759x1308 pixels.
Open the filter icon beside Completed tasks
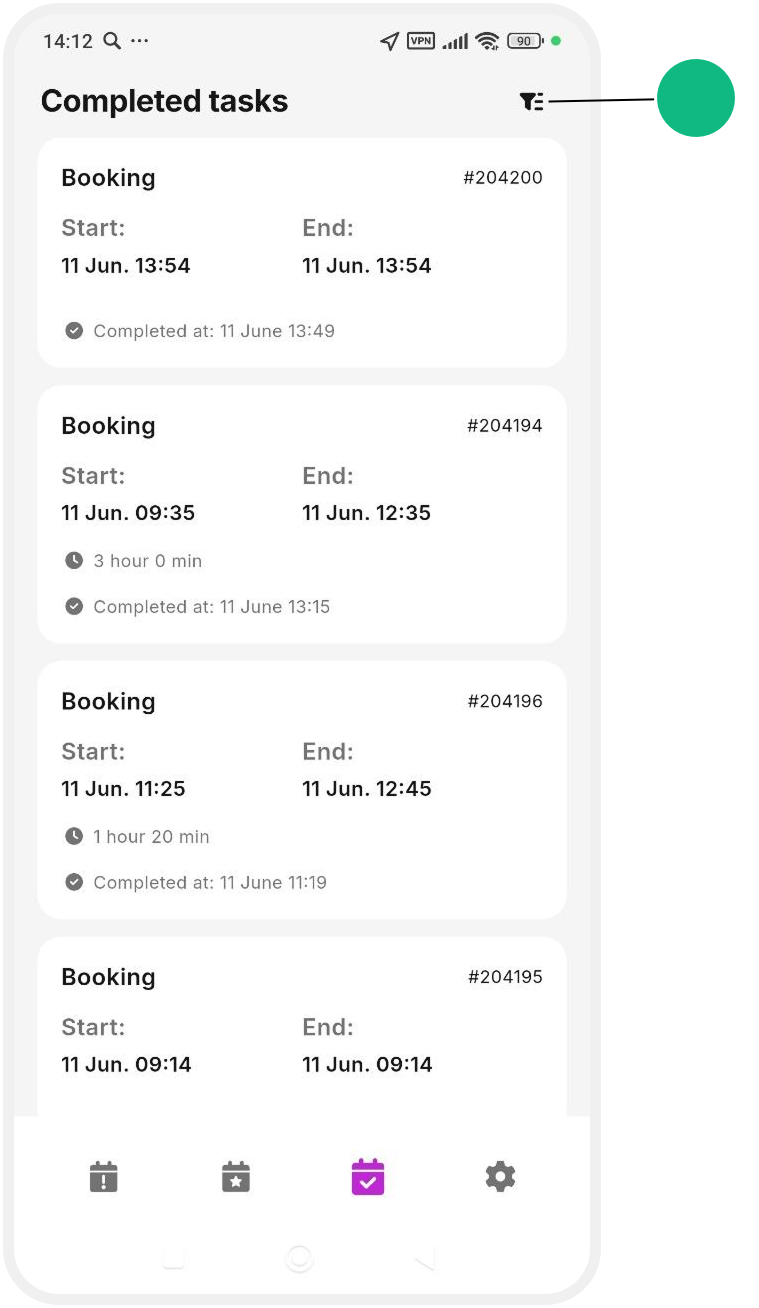(x=532, y=101)
